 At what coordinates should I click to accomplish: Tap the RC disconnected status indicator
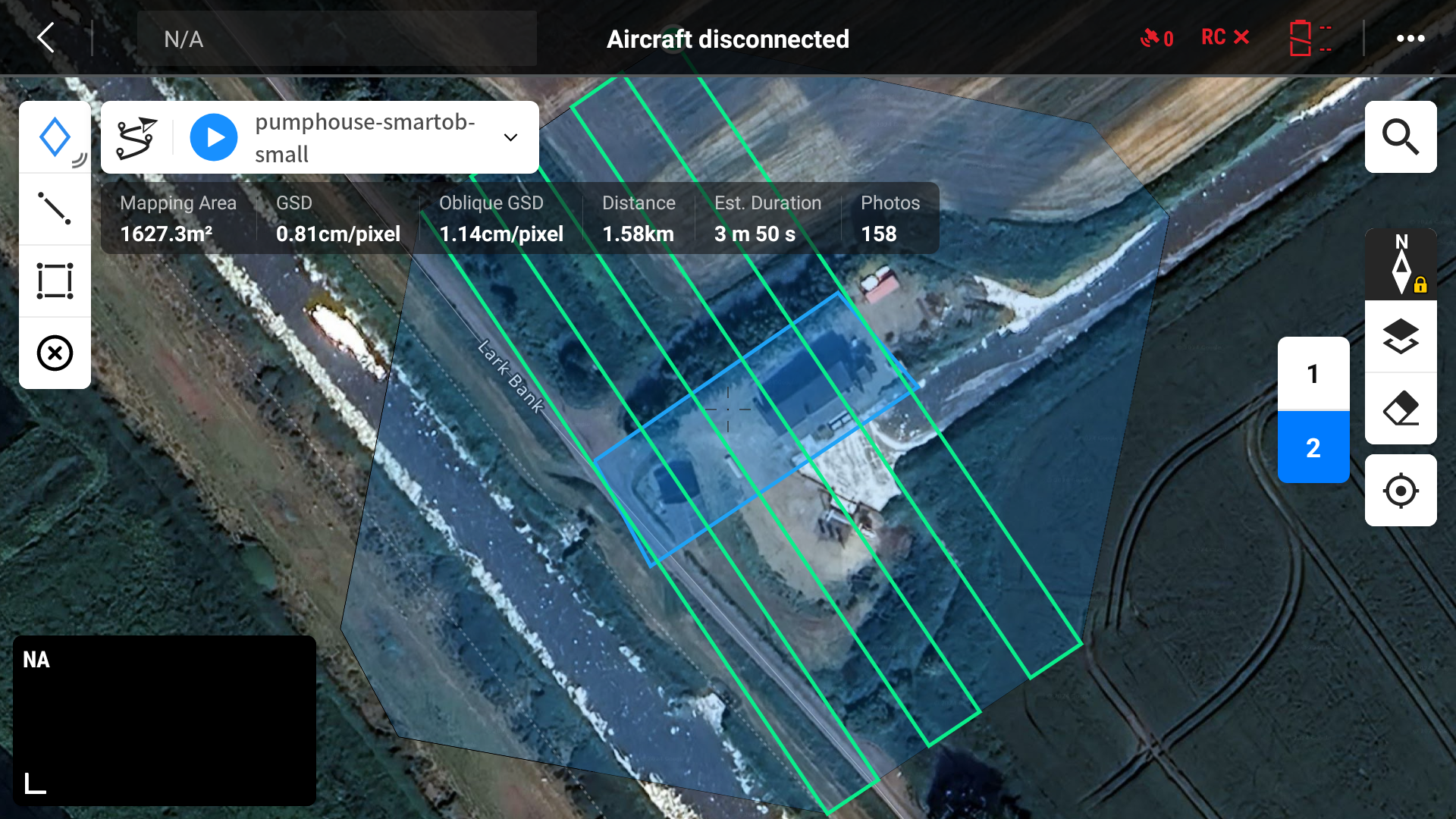pos(1224,37)
